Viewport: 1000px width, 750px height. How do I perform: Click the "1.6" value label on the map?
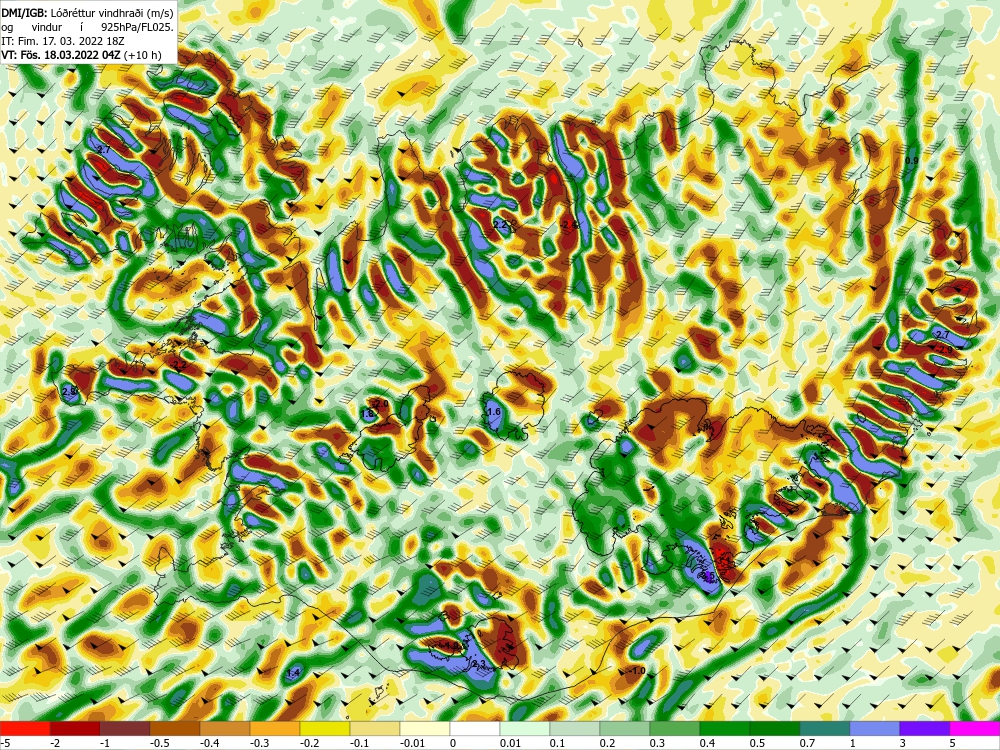pos(494,412)
